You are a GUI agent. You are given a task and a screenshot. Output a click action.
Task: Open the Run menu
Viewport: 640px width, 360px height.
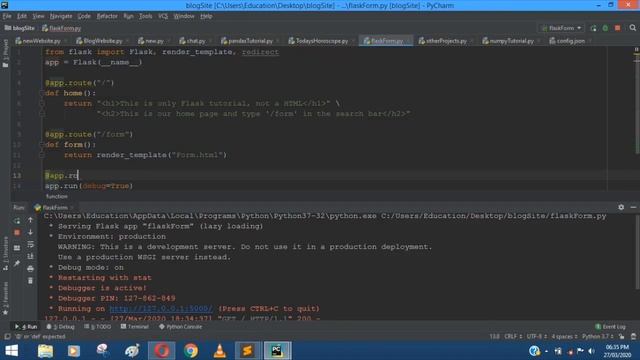pyautogui.click(x=128, y=16)
